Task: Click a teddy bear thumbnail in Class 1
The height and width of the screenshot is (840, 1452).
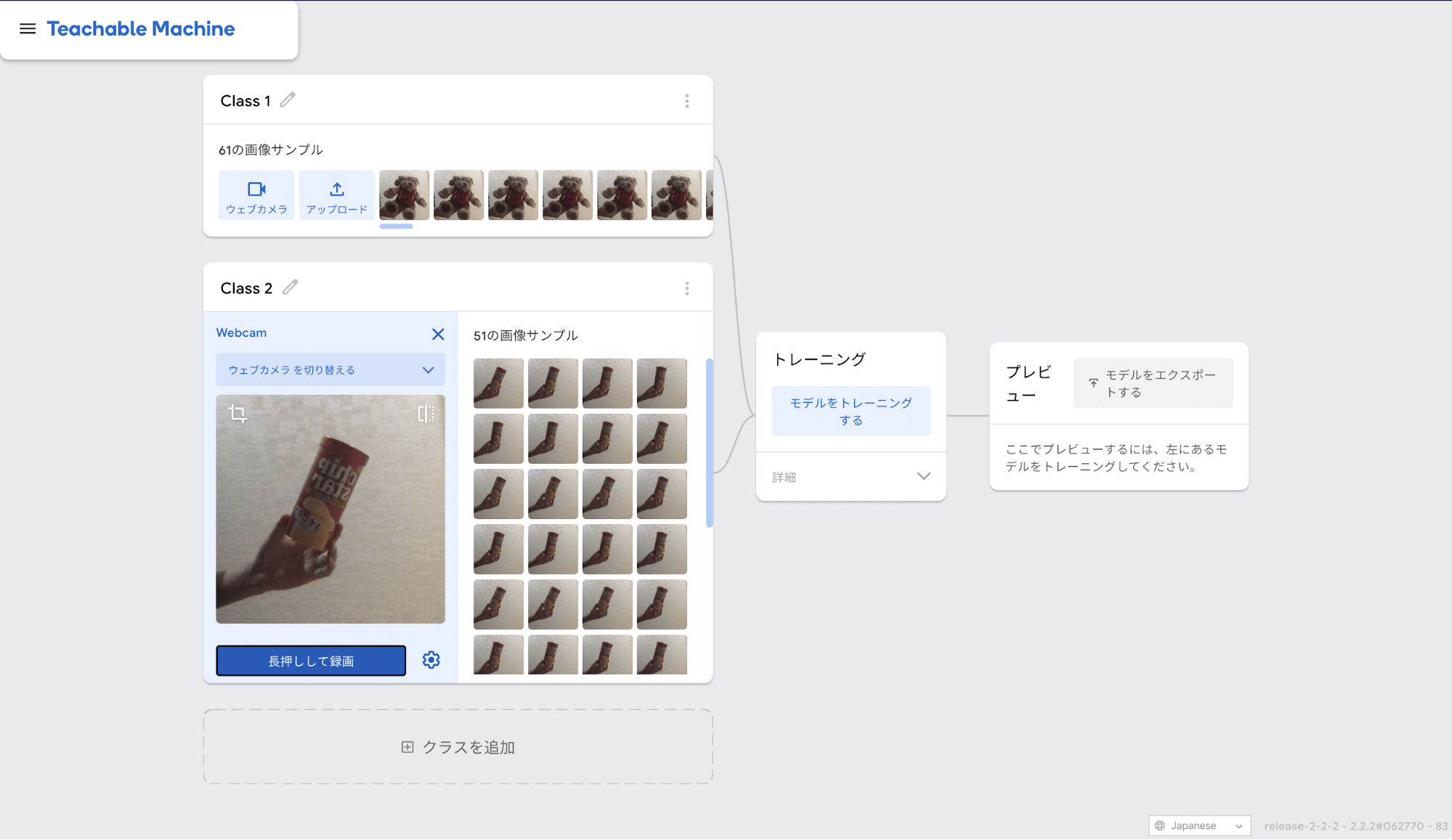Action: pyautogui.click(x=404, y=195)
